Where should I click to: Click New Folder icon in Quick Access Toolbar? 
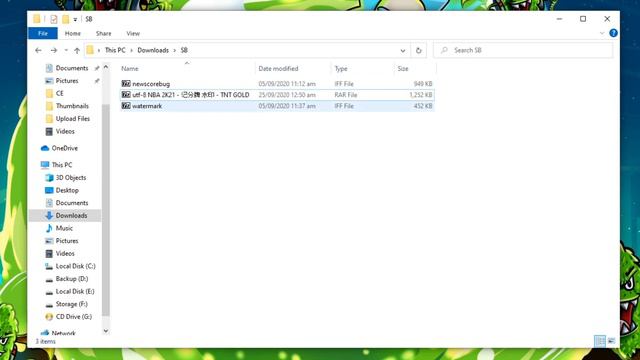pos(65,19)
